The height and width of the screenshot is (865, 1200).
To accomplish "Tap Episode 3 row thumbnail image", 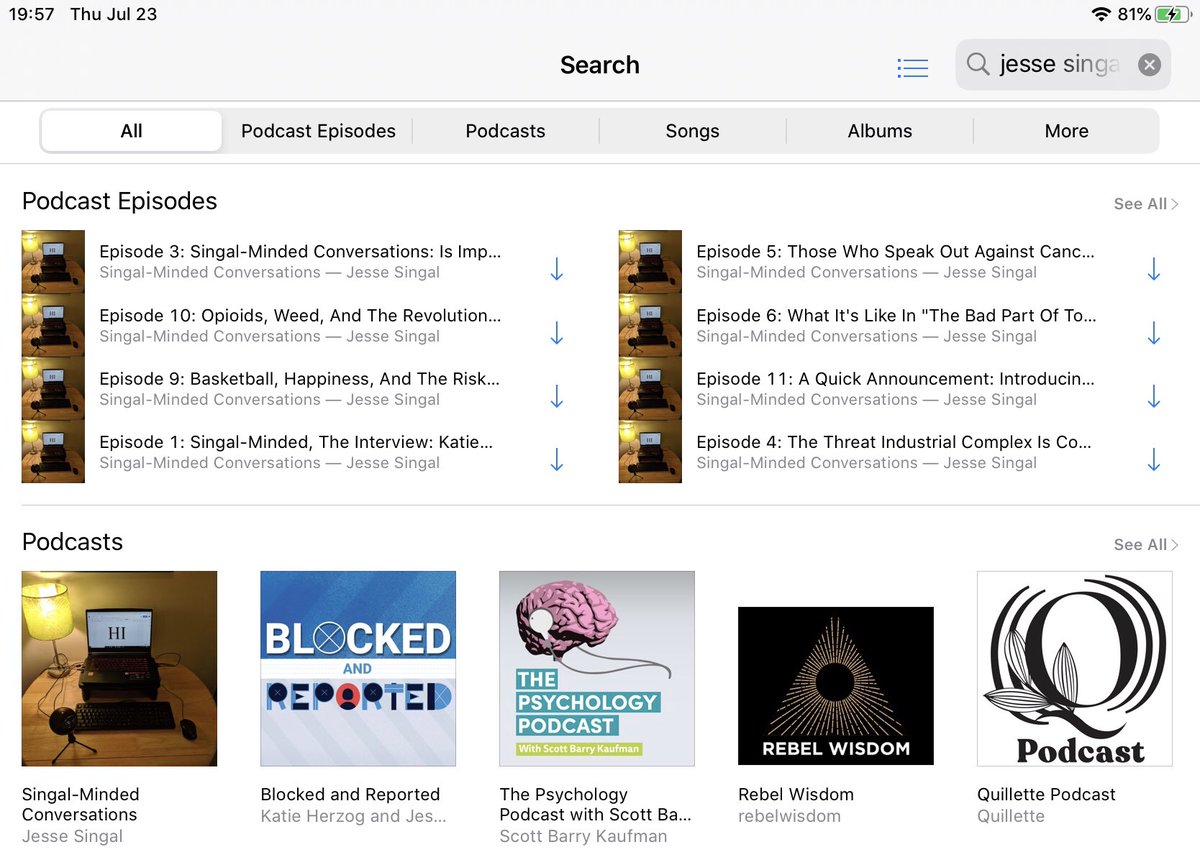I will [53, 261].
